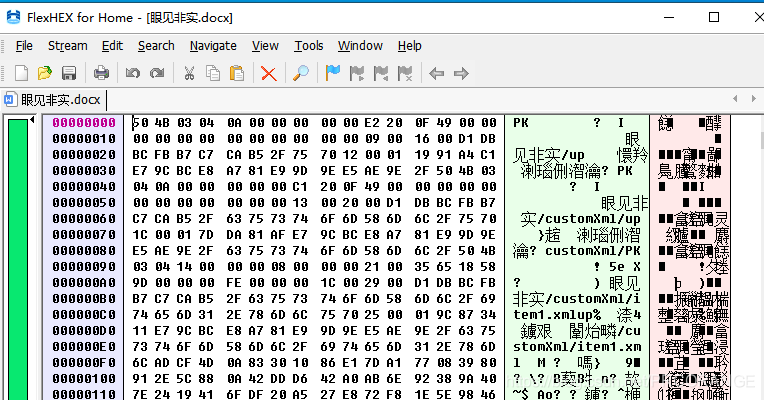Select address 00000000 in the offset column

(84, 123)
